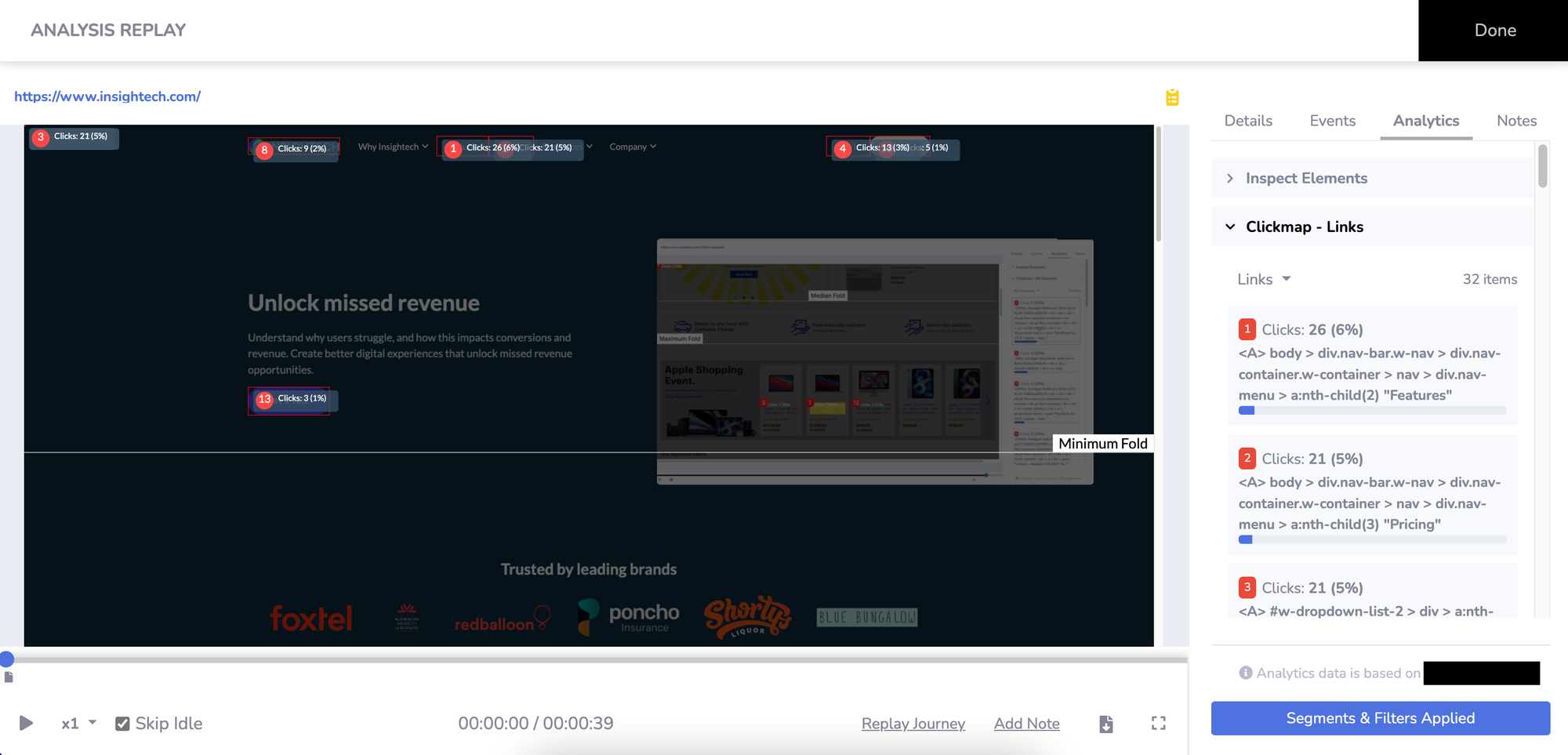
Task: Switch to the Notes tab
Action: pyautogui.click(x=1516, y=121)
